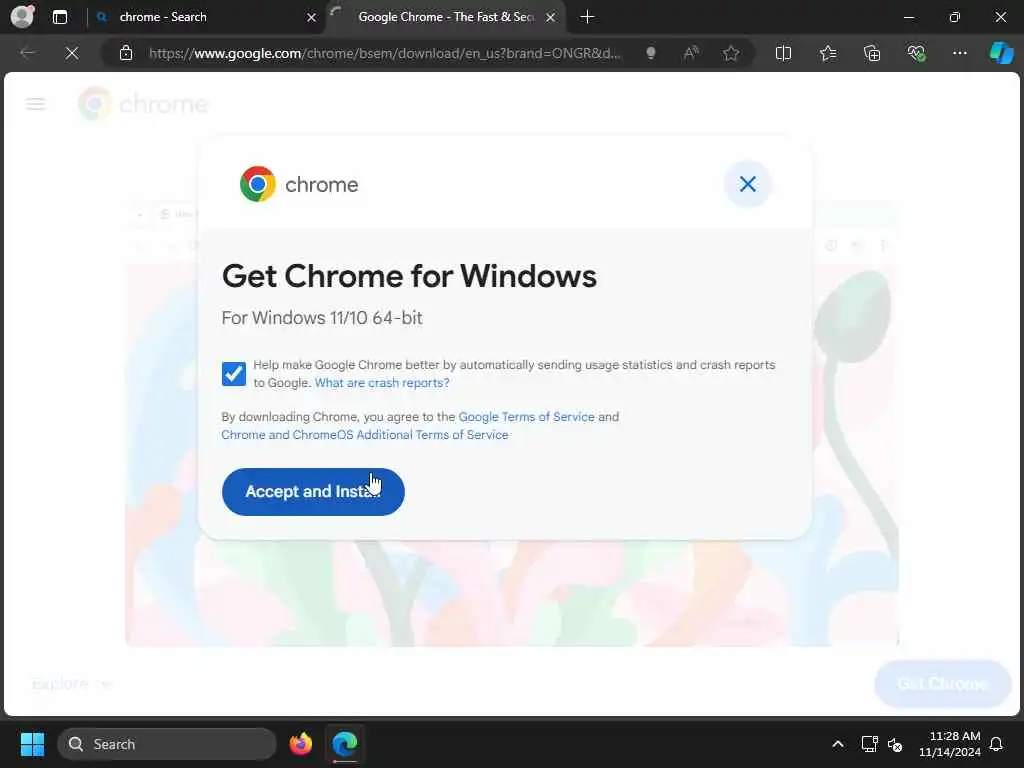Click the lightbulb icon in address bar
This screenshot has height=768, width=1024.
pos(650,53)
